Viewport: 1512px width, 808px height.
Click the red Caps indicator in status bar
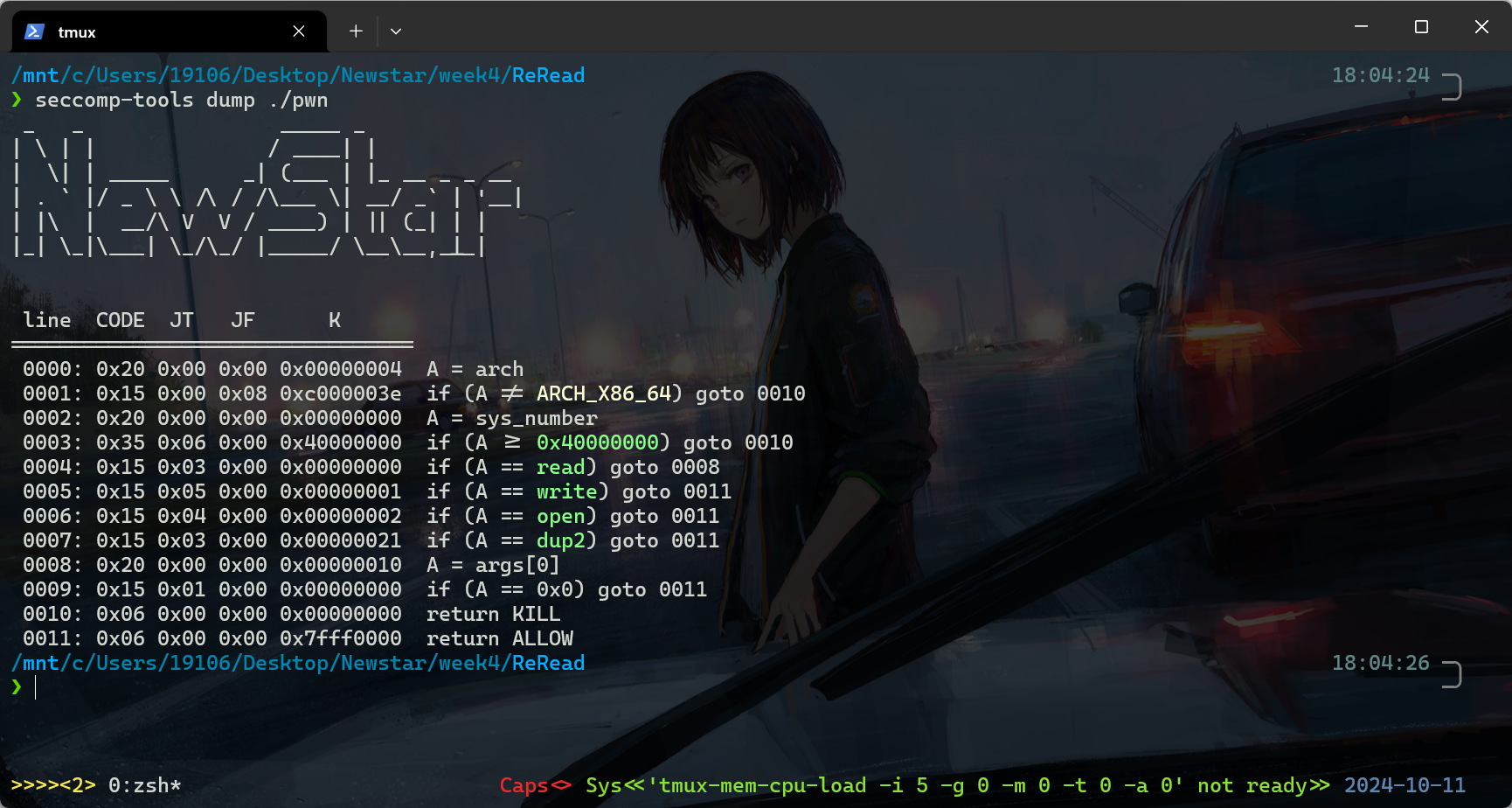tap(524, 785)
